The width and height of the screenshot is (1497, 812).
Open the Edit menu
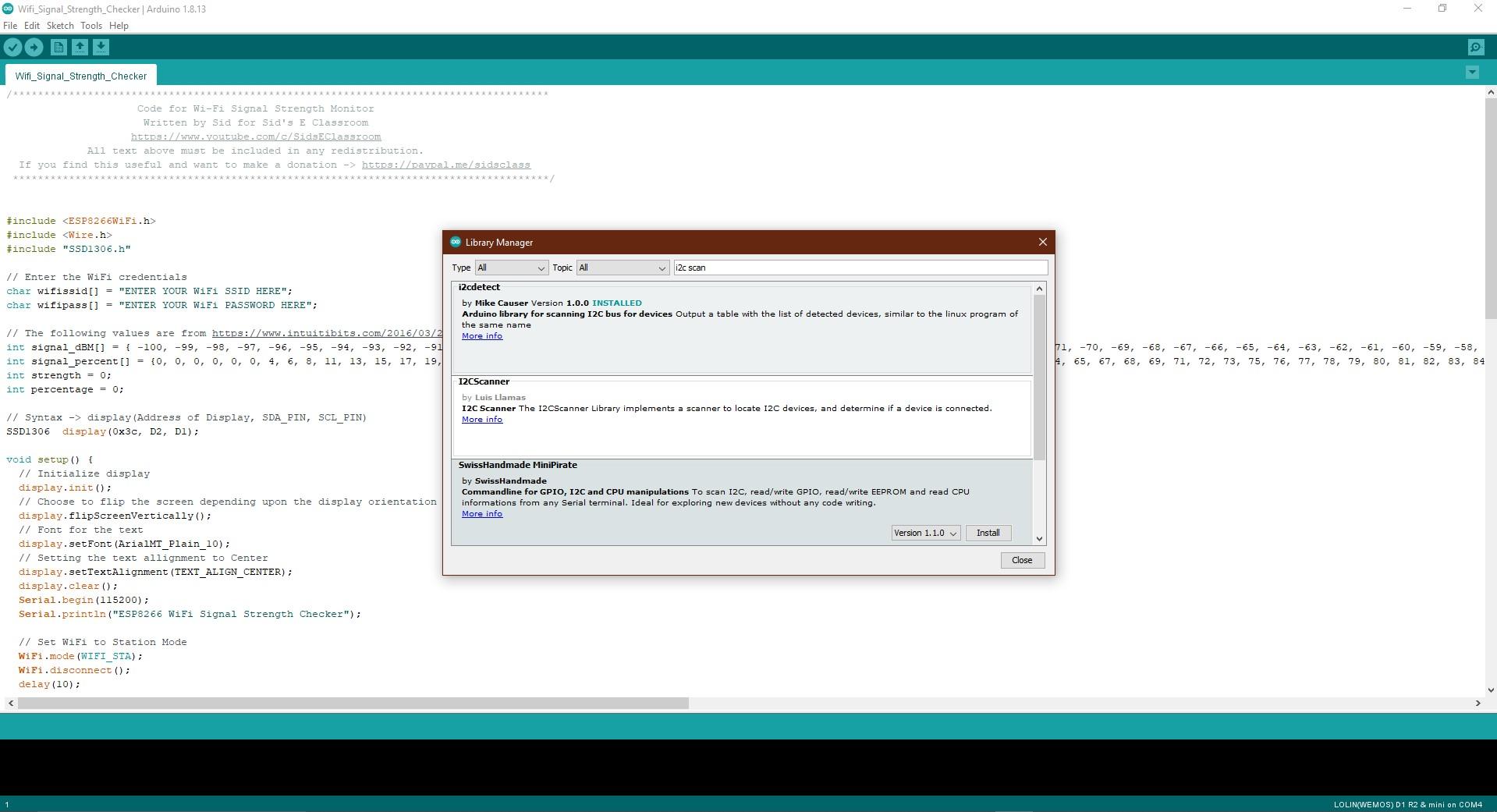[32, 26]
